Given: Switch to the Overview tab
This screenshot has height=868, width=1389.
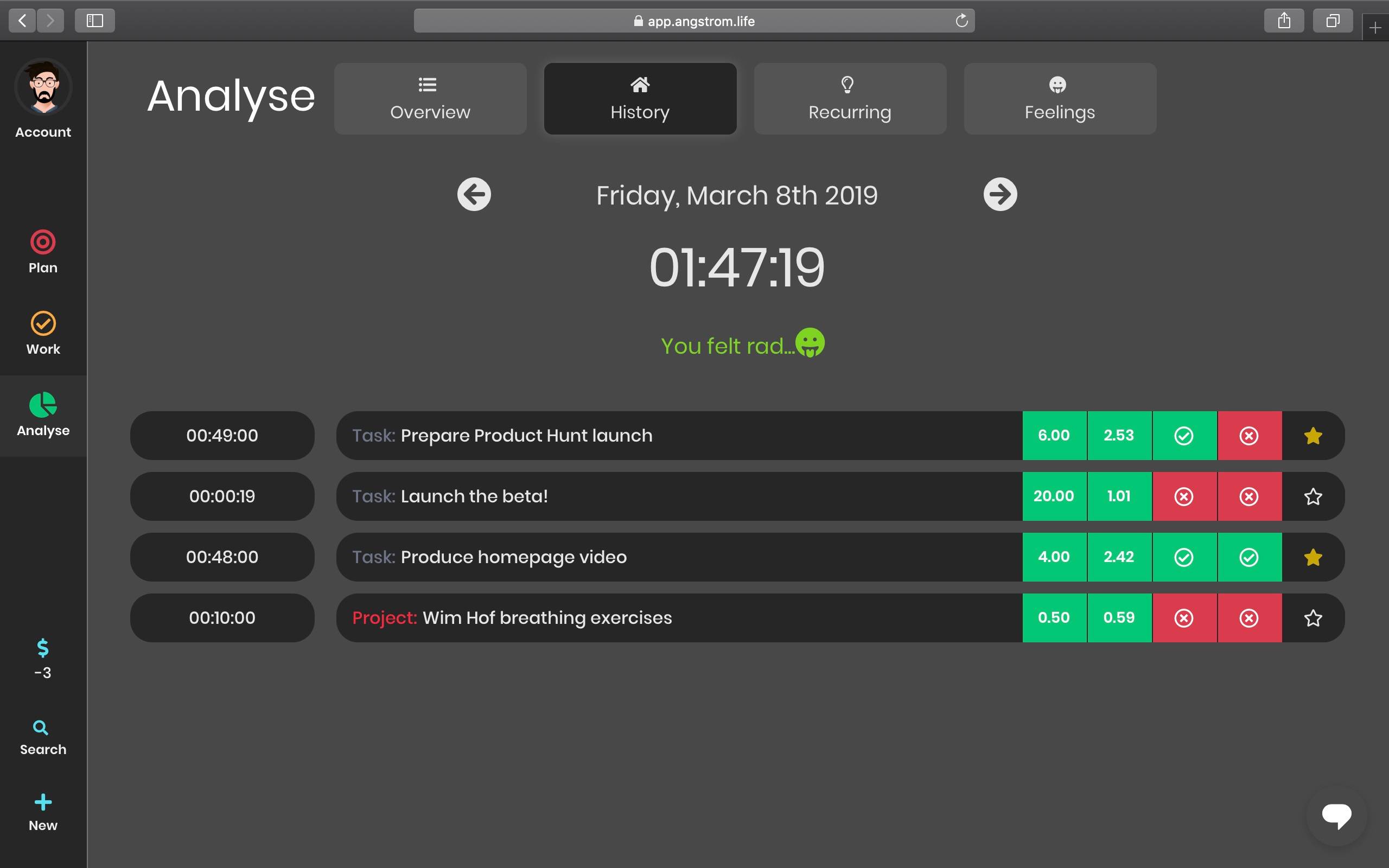Looking at the screenshot, I should 430,99.
